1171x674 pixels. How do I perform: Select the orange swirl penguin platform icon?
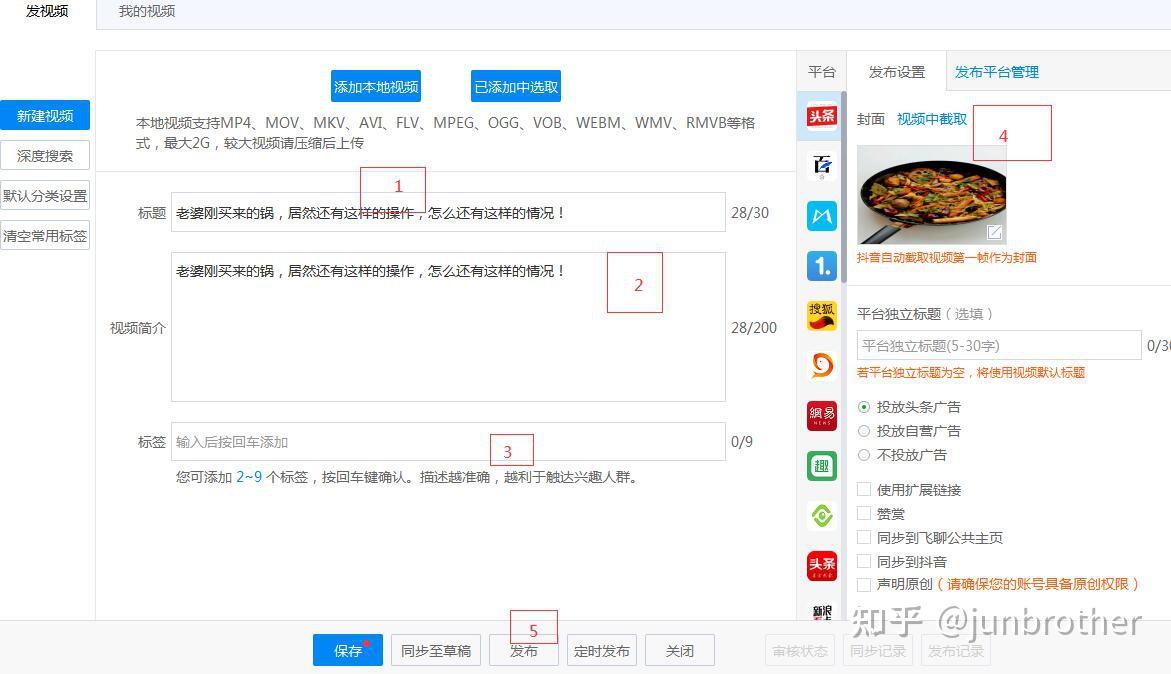click(x=821, y=366)
